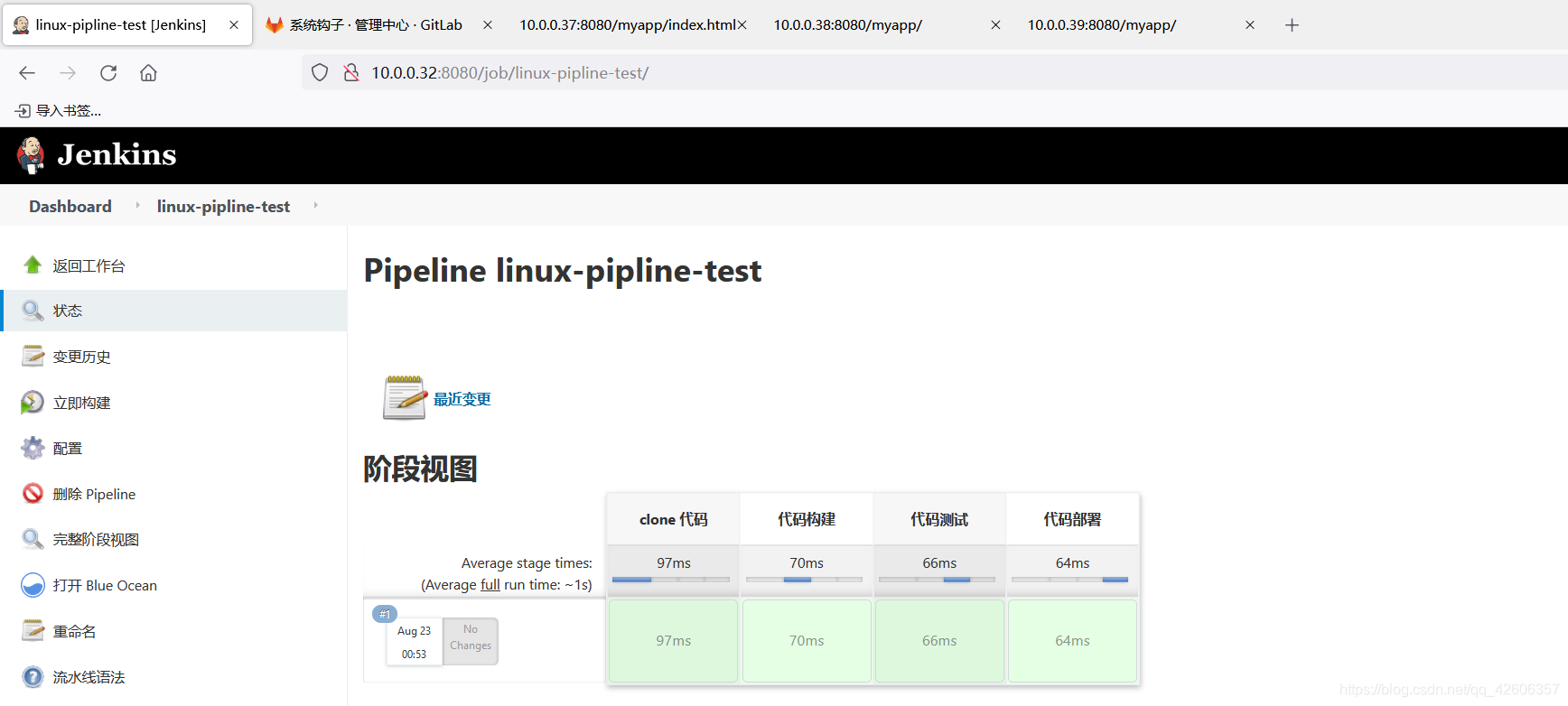Click the 代码部署 column header
Viewport: 1568px width, 706px height.
coord(1072,519)
